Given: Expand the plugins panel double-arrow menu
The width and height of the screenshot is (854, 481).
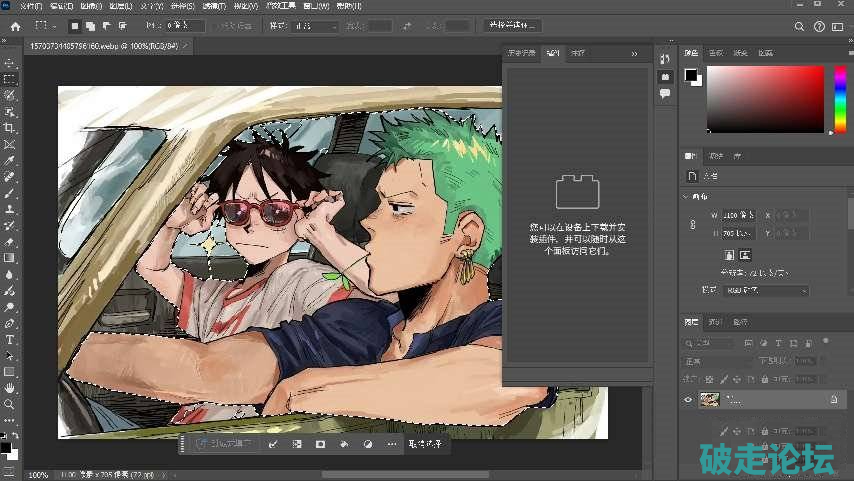Looking at the screenshot, I should coord(634,53).
